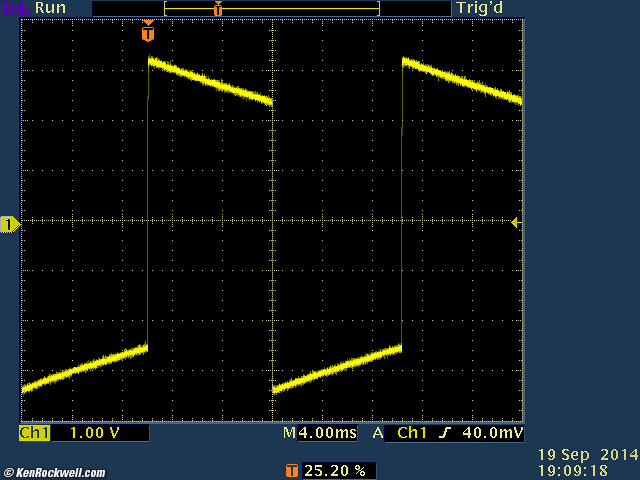Viewport: 640px width, 480px height.
Task: Click the orange T icon beside 25.20 %
Action: [x=292, y=469]
